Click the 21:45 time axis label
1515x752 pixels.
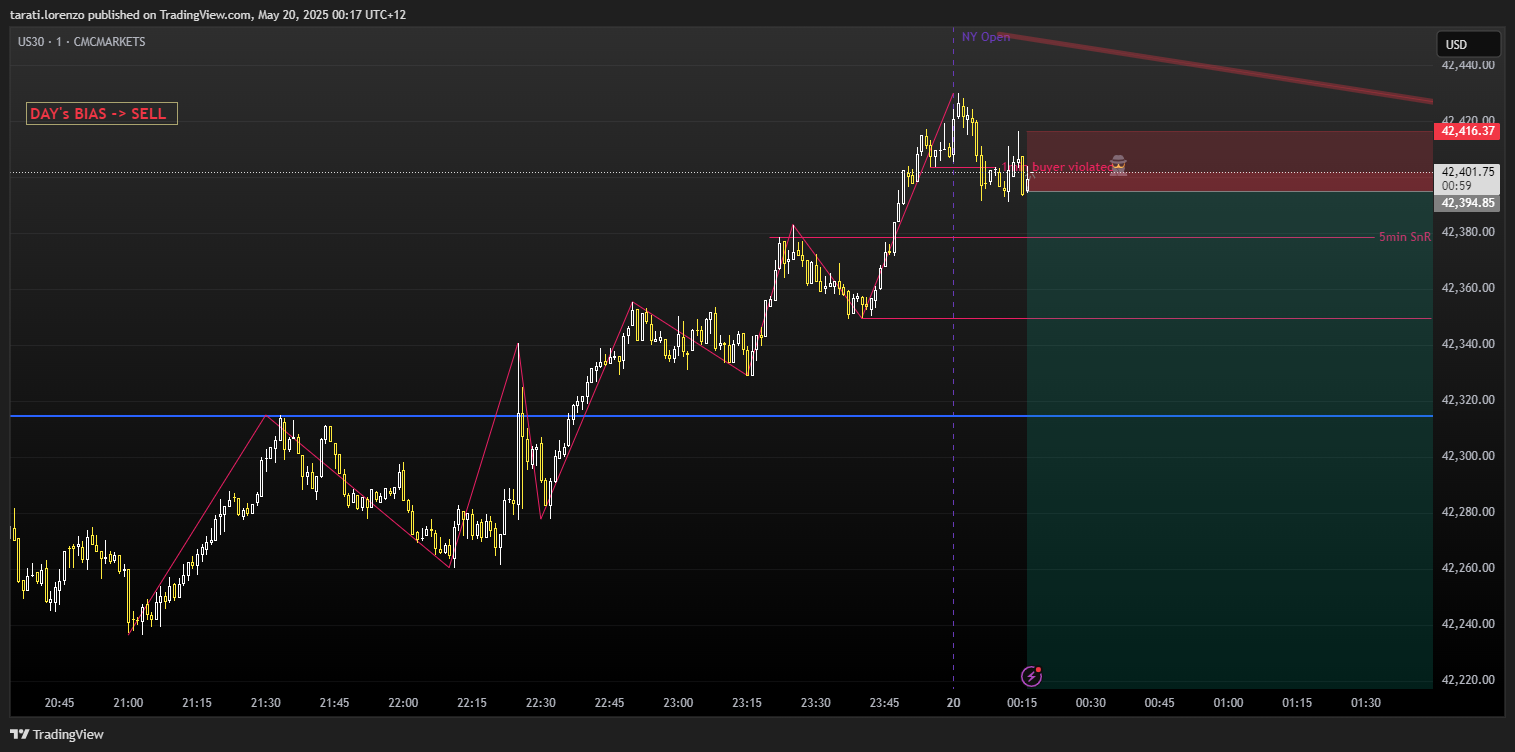[334, 703]
